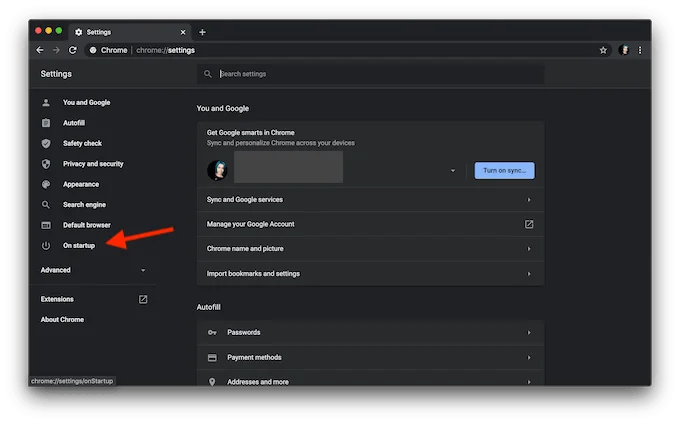The width and height of the screenshot is (680, 424).
Task: Open Chrome three-dot menu
Action: point(640,50)
